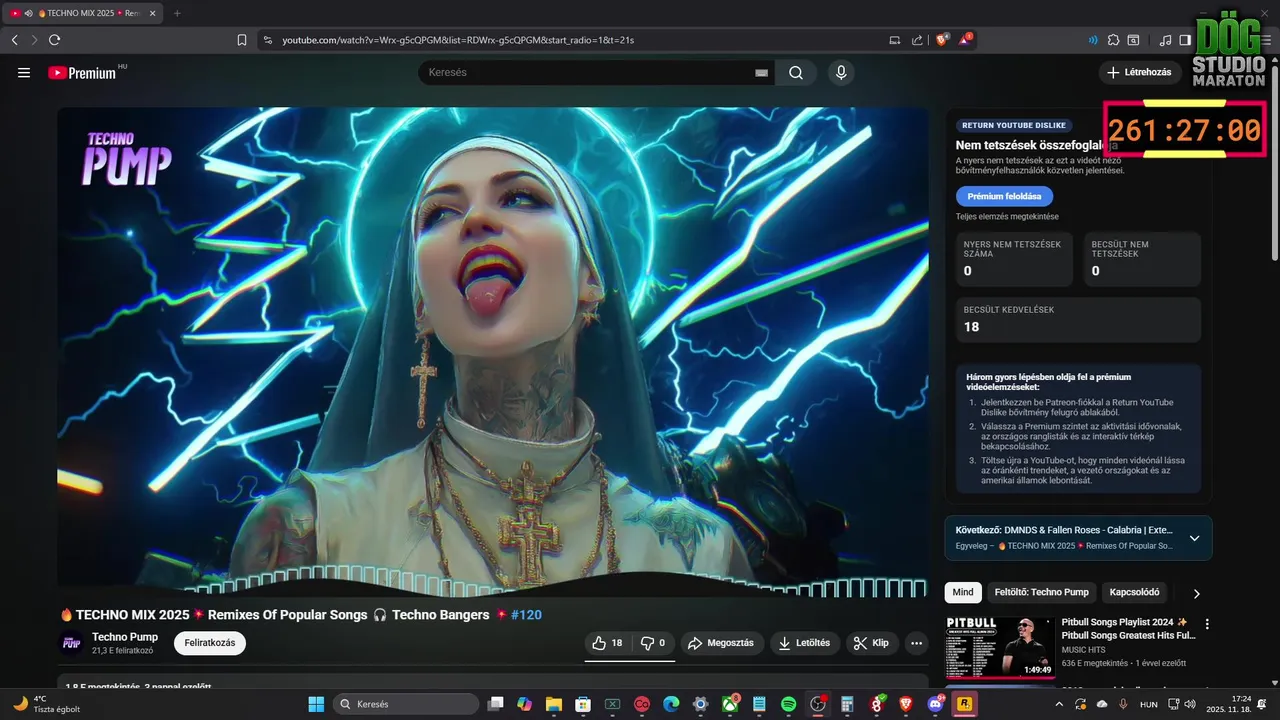
Task: Open Brave Rewards triangle icon
Action: coord(965,40)
